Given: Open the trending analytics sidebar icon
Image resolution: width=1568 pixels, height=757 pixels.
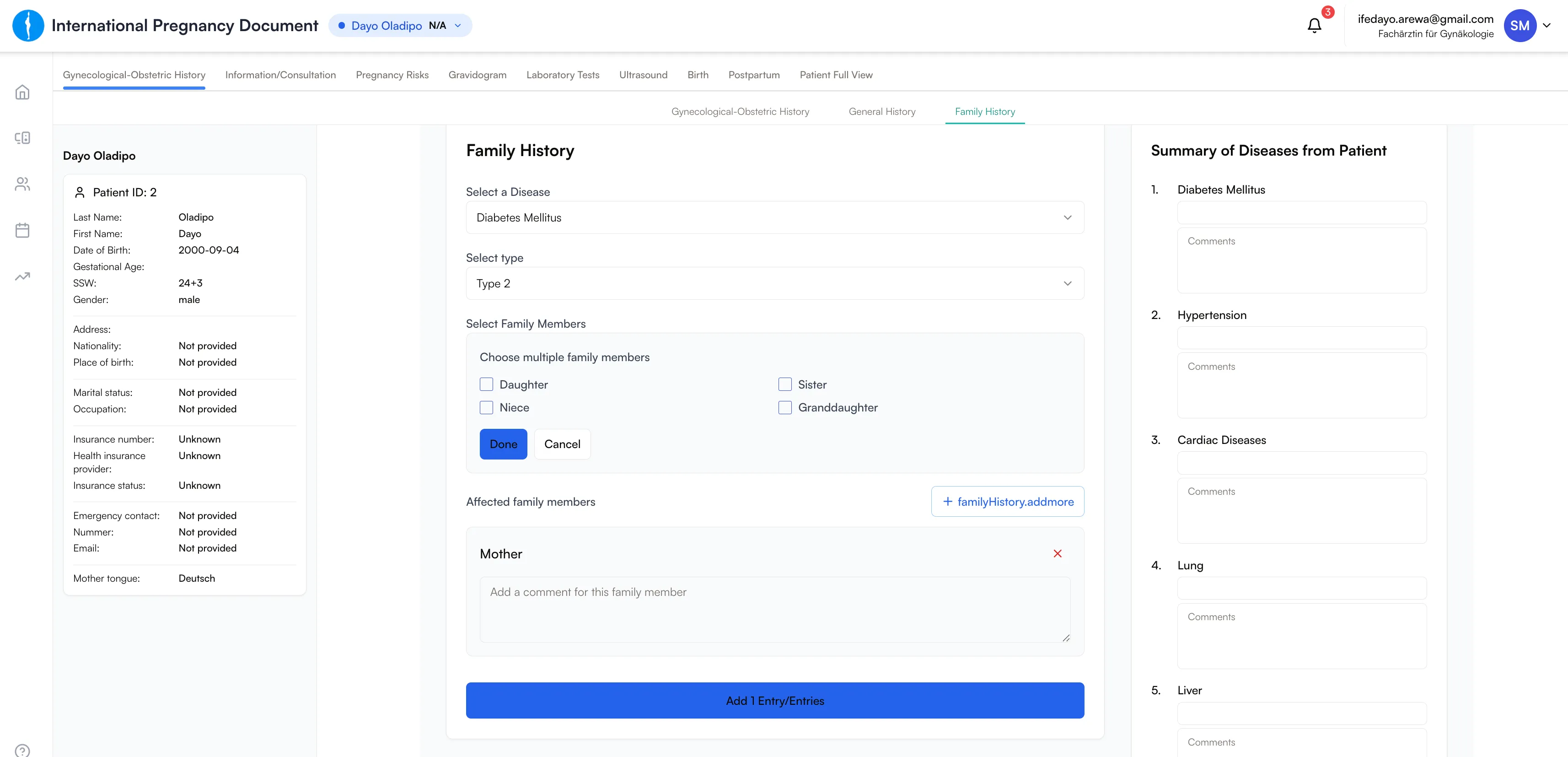Looking at the screenshot, I should pos(22,276).
